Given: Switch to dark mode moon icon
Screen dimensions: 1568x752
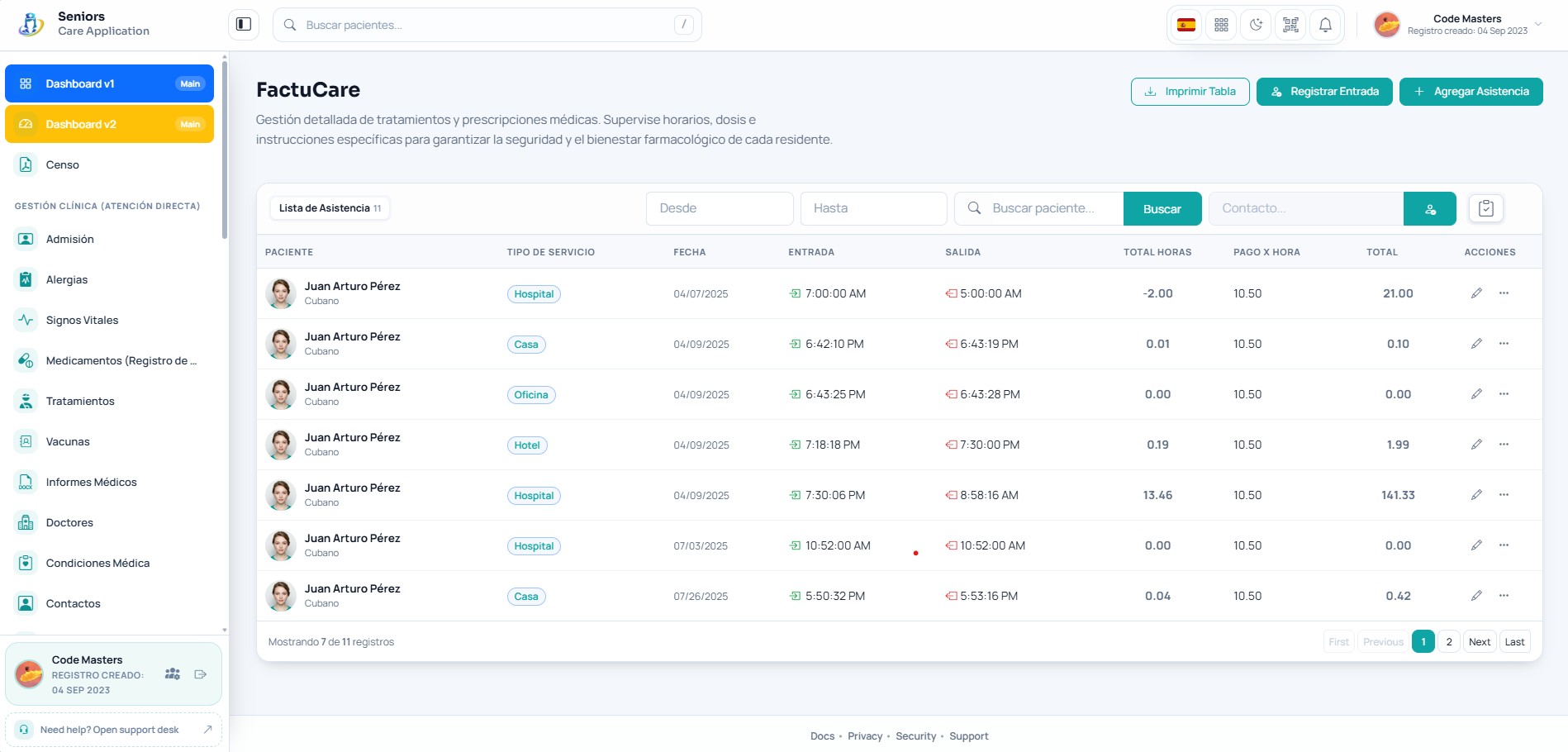Looking at the screenshot, I should (x=1256, y=25).
